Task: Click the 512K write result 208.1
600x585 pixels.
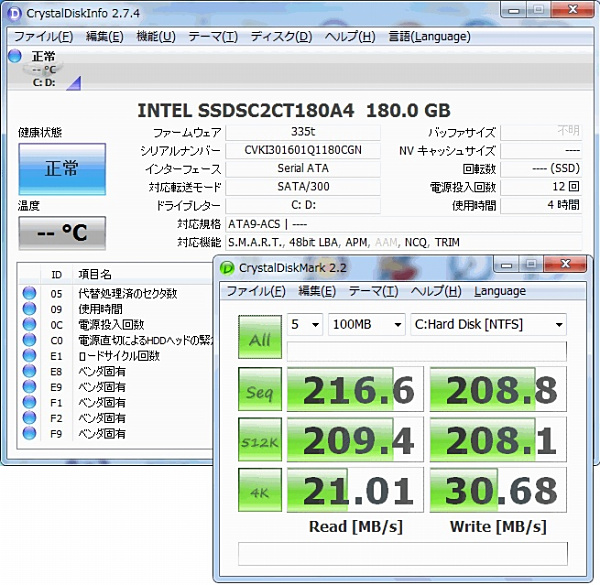Action: 498,439
